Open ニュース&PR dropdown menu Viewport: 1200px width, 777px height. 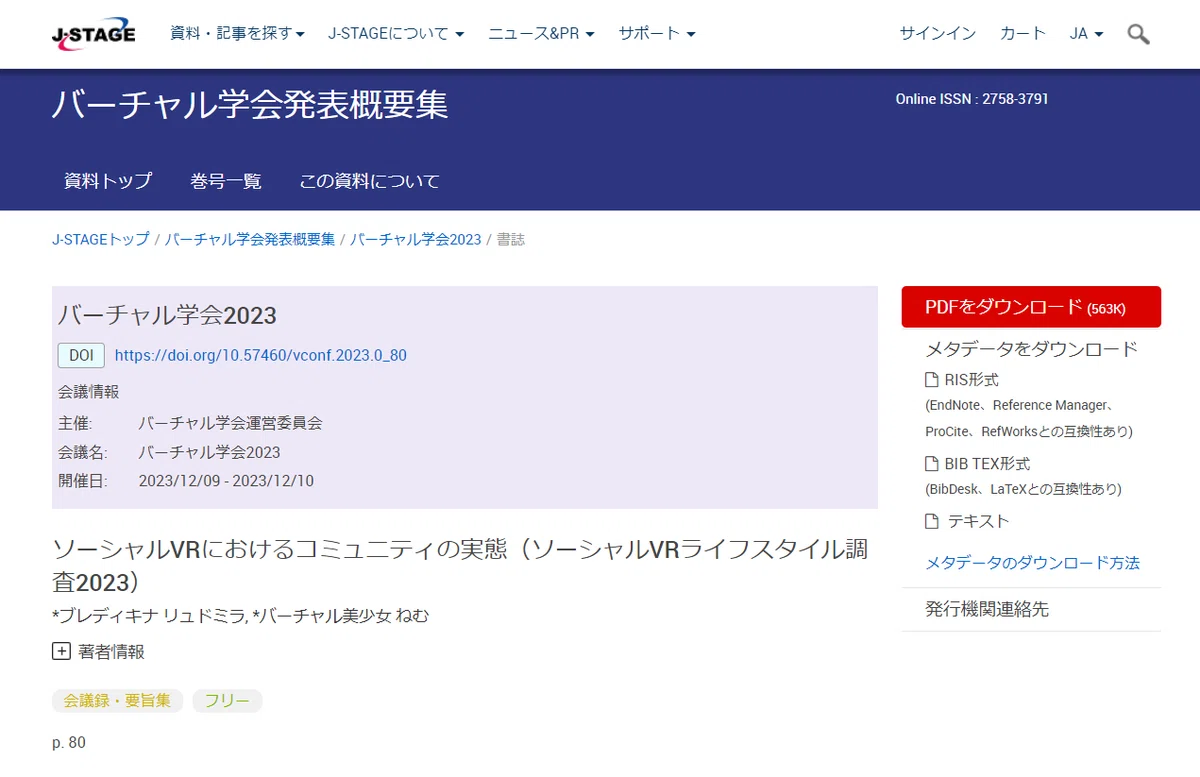(x=541, y=33)
